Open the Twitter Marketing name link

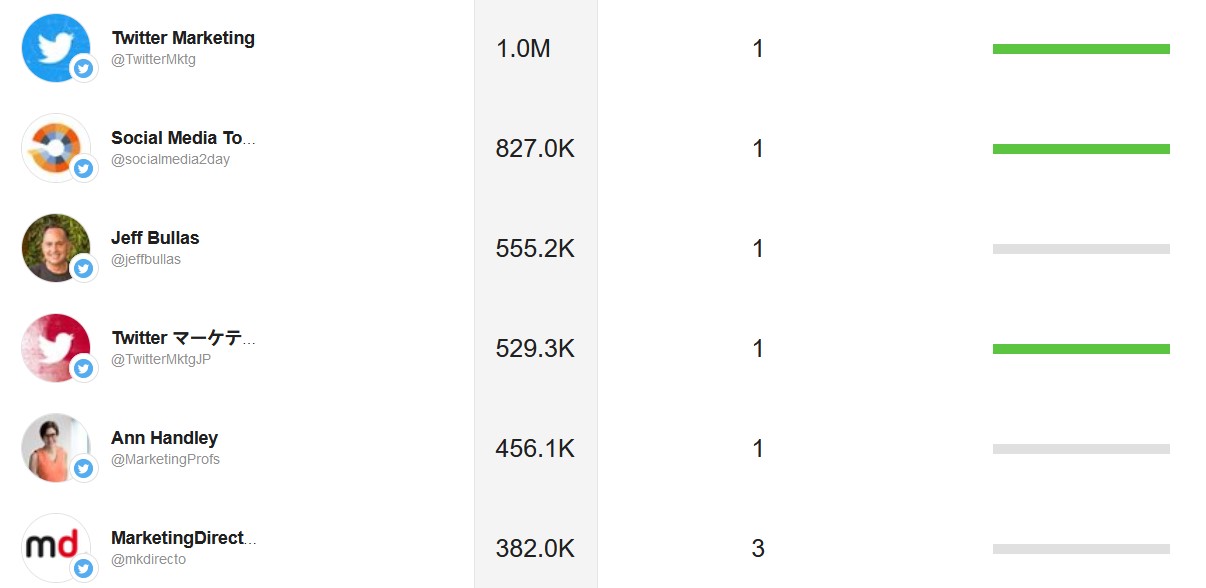coord(183,38)
